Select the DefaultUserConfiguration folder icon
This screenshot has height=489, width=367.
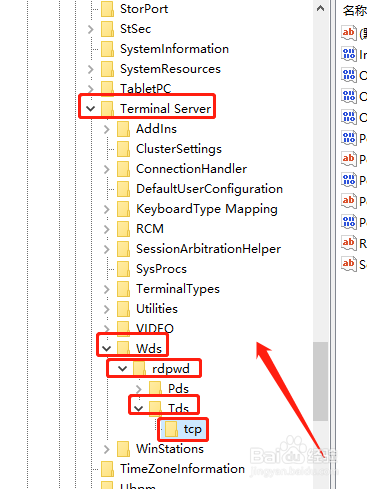(124, 189)
